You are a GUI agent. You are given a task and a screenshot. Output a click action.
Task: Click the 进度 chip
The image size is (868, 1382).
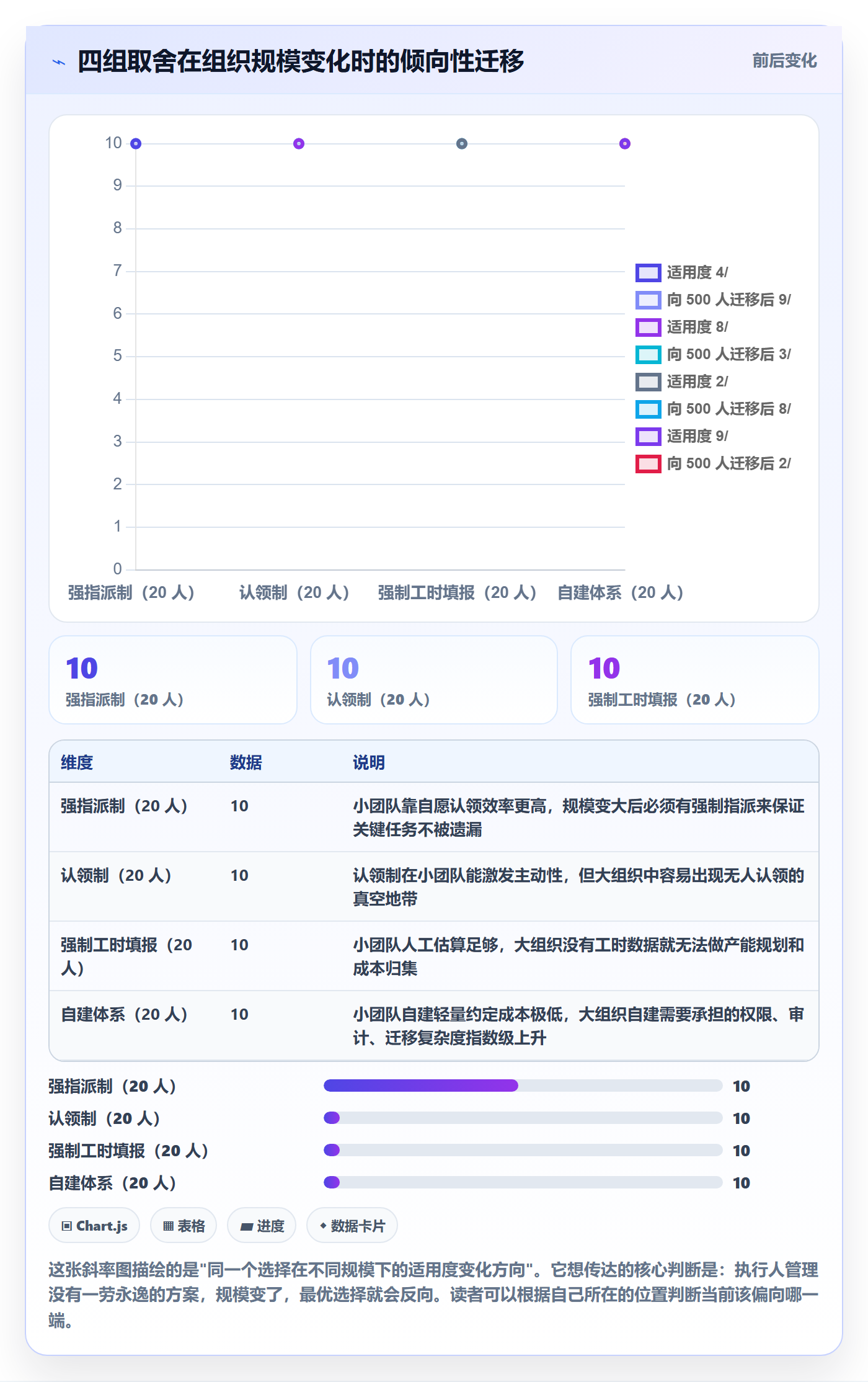[262, 1226]
